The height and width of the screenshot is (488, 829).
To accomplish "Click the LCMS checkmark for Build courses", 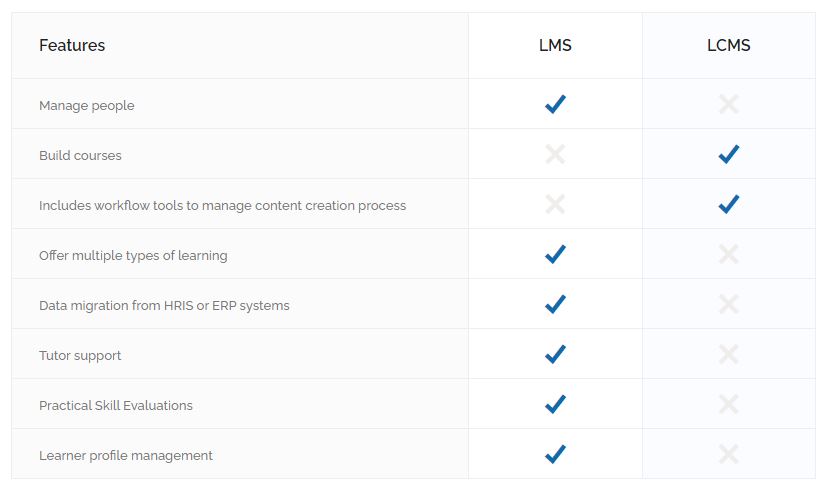I will click(x=728, y=154).
